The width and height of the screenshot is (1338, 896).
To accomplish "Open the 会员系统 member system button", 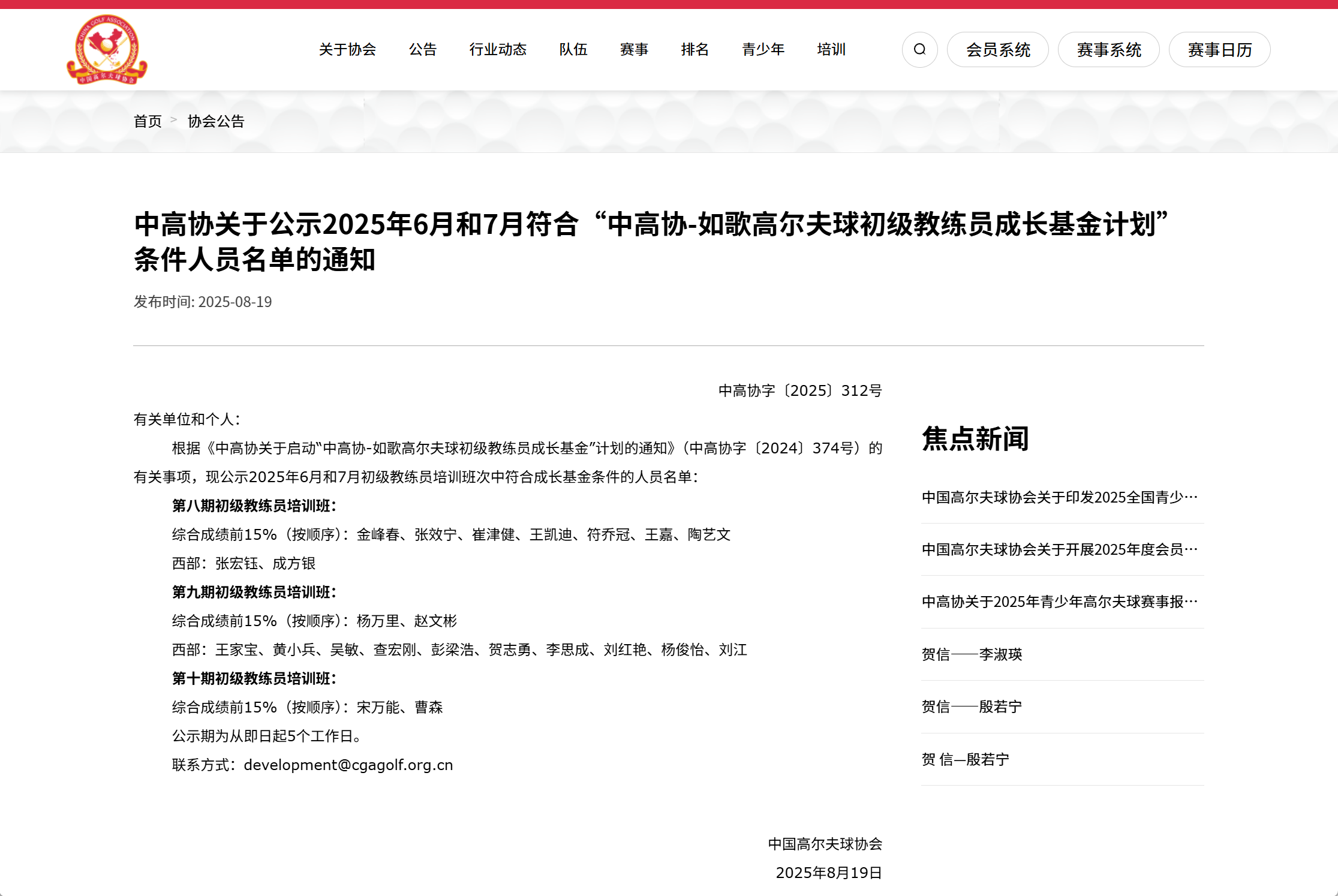I will (997, 50).
